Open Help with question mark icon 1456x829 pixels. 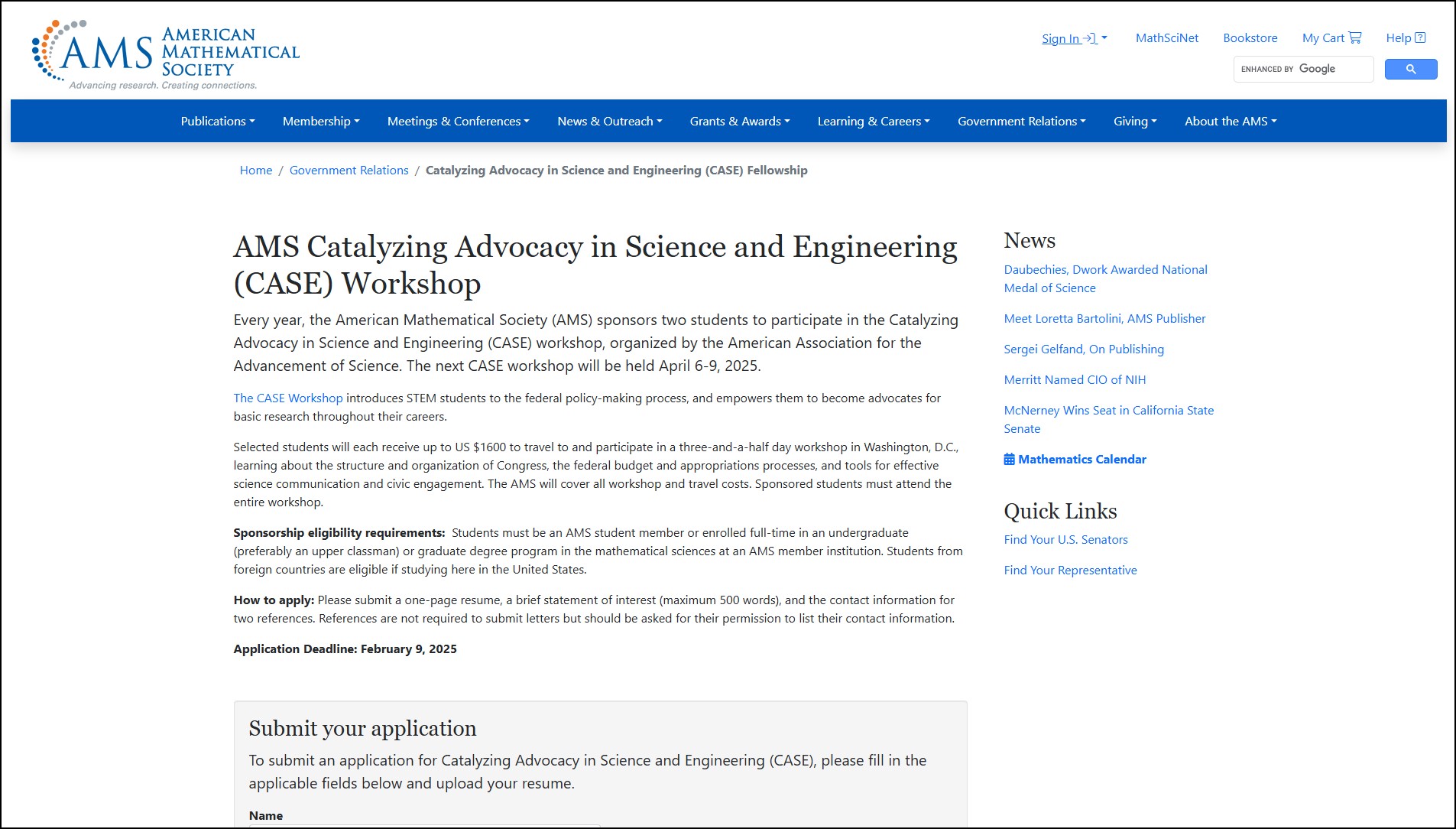click(1405, 38)
